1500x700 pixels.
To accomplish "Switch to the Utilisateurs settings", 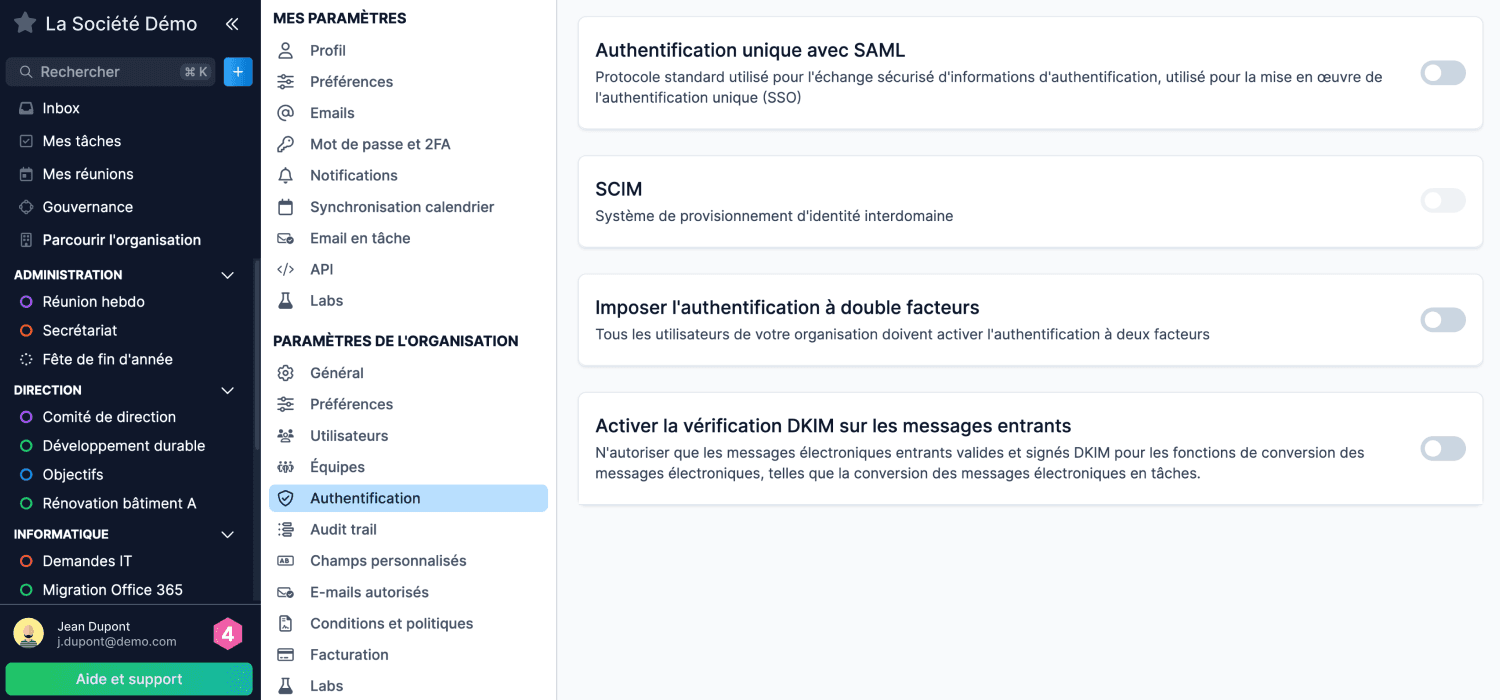I will pyautogui.click(x=347, y=435).
